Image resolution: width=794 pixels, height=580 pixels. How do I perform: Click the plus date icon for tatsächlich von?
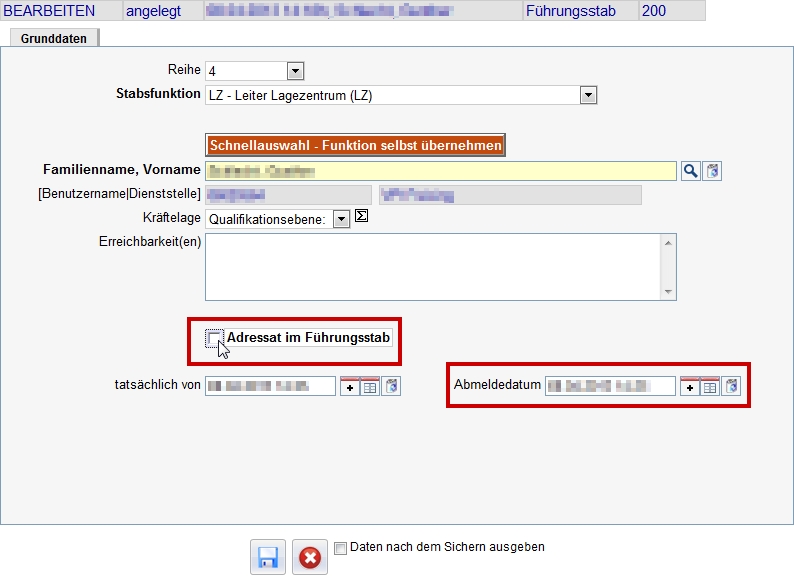349,386
